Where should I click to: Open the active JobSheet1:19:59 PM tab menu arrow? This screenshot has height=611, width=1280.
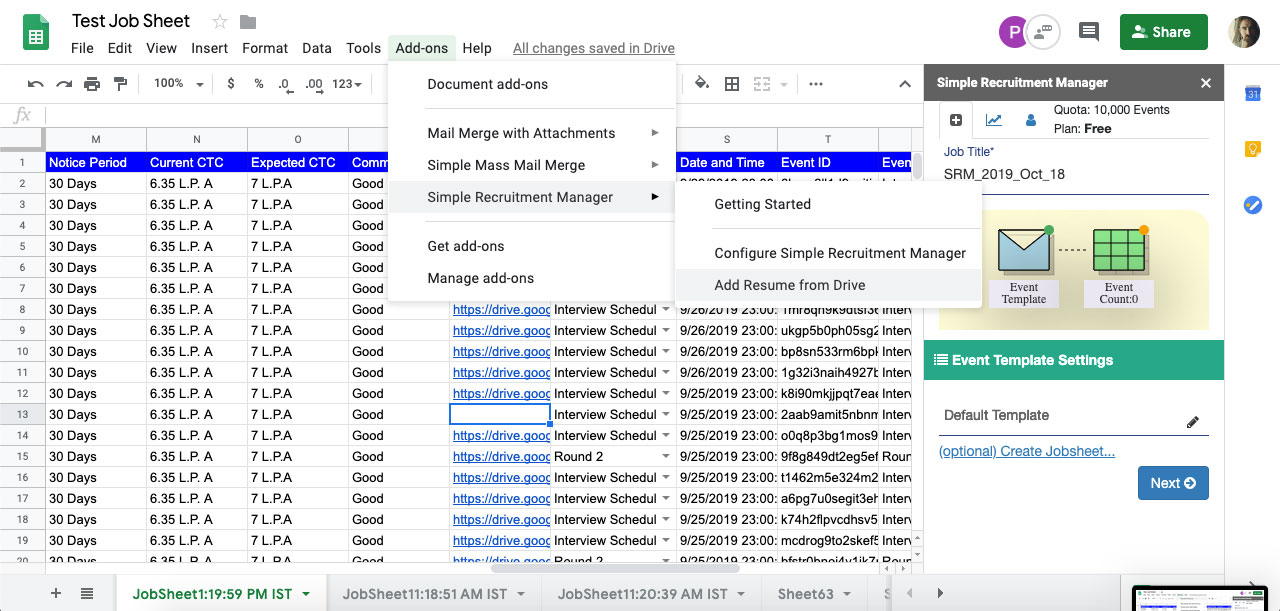click(x=306, y=594)
